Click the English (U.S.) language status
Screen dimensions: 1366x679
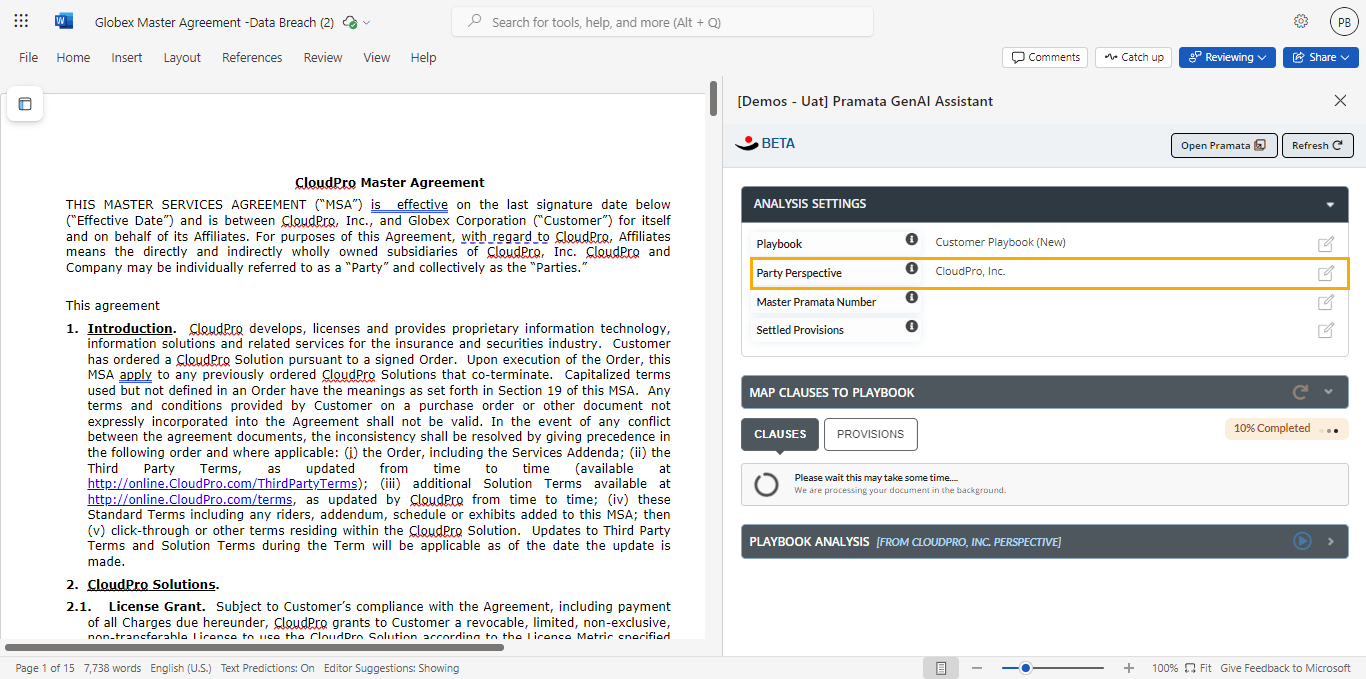[181, 668]
